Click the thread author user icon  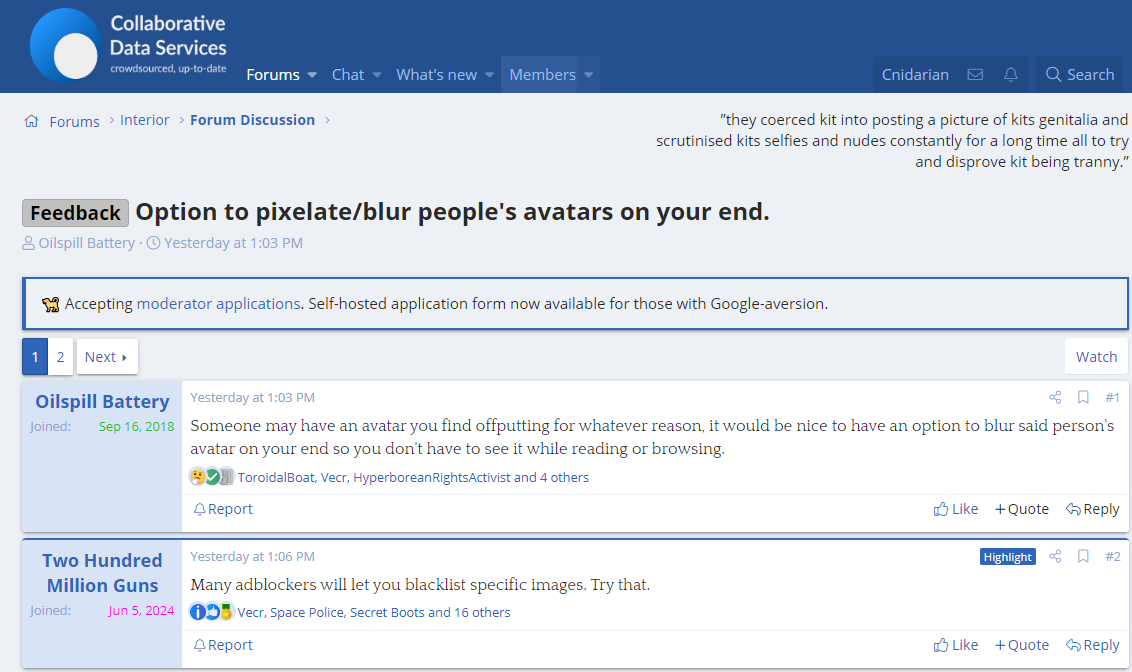[x=28, y=243]
